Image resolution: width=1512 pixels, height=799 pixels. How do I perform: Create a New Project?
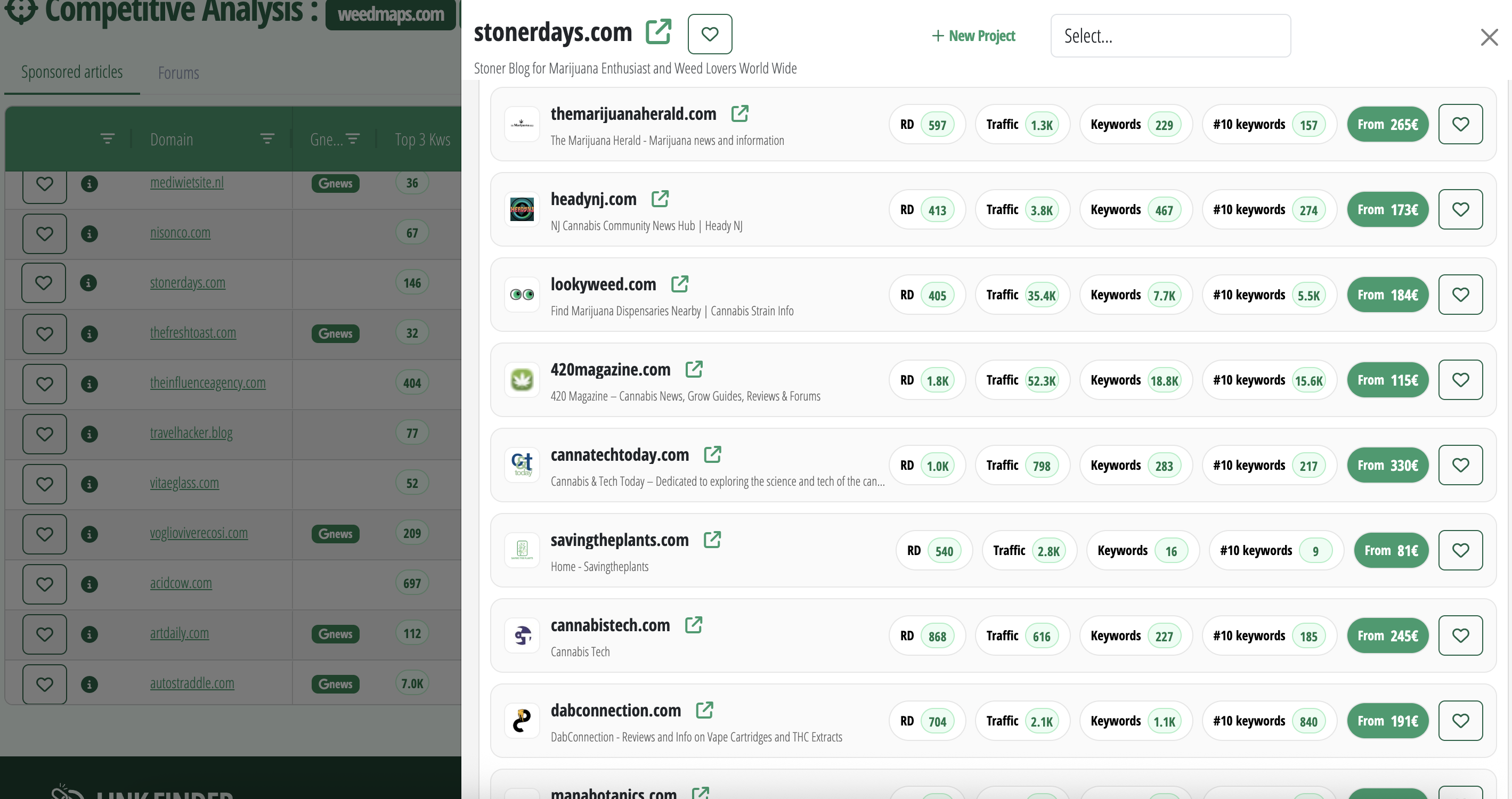973,36
